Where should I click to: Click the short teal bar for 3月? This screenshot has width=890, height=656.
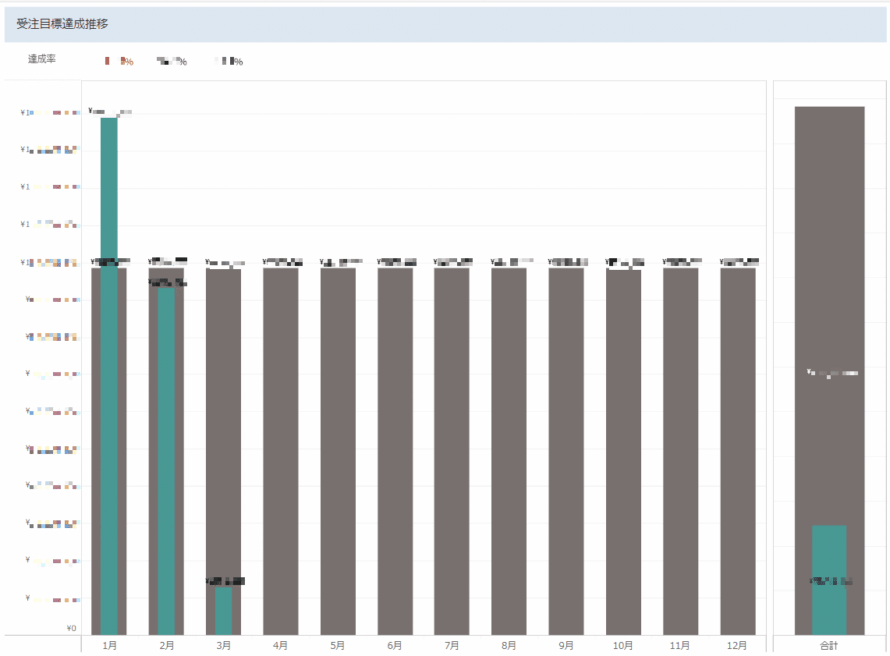[x=223, y=609]
